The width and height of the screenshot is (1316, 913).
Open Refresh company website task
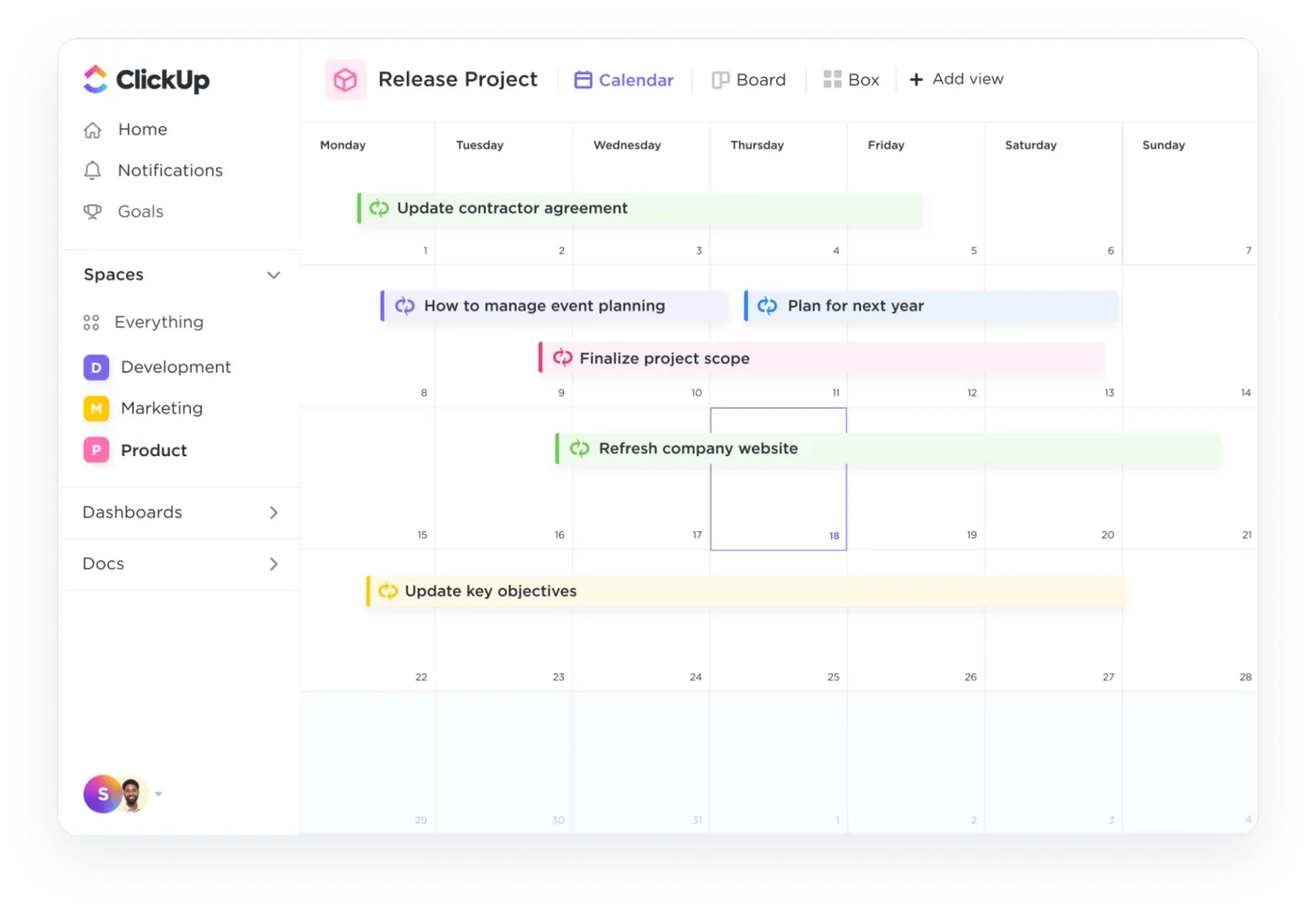887,449
